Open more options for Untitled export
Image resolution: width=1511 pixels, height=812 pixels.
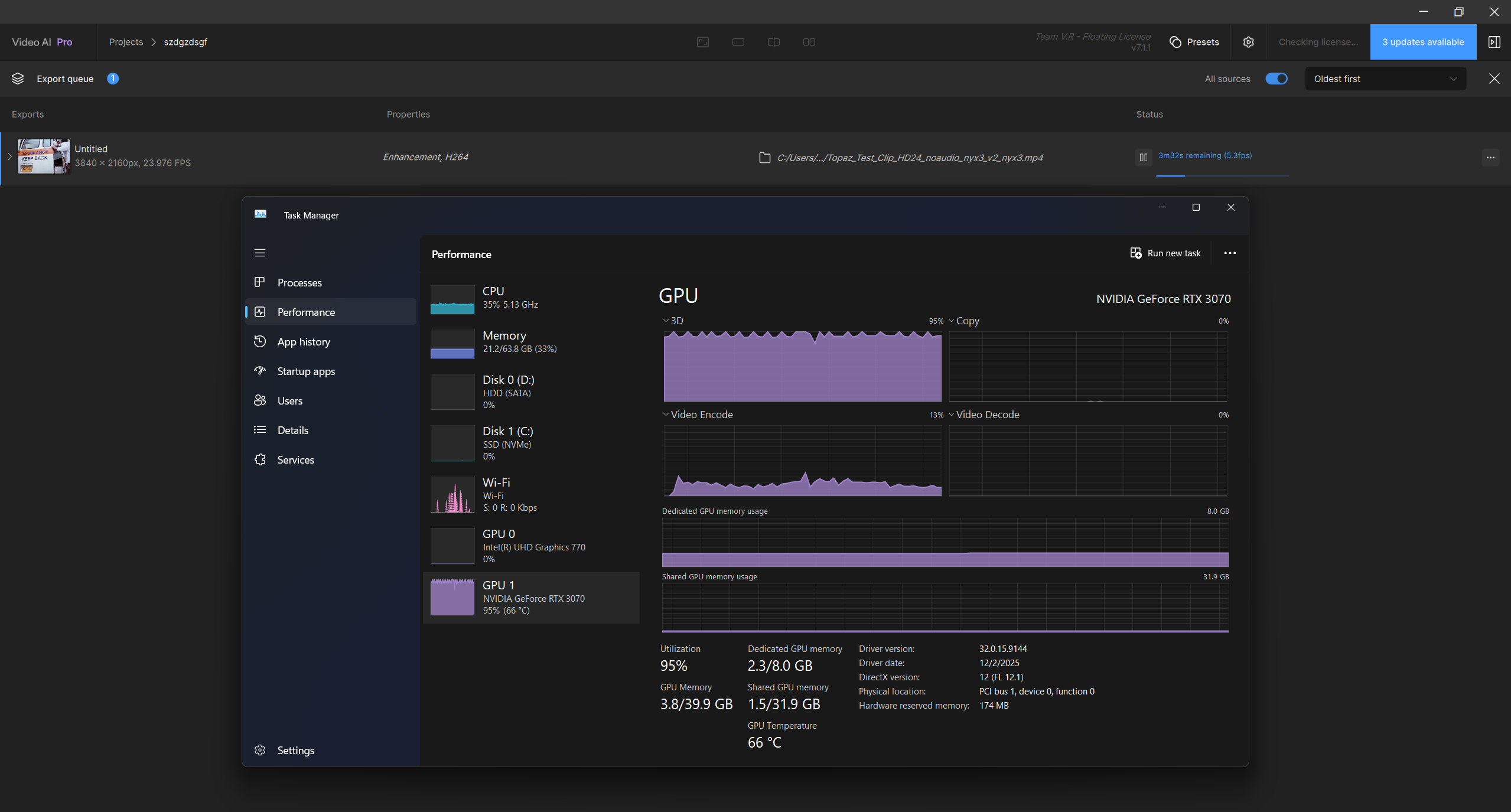point(1490,157)
